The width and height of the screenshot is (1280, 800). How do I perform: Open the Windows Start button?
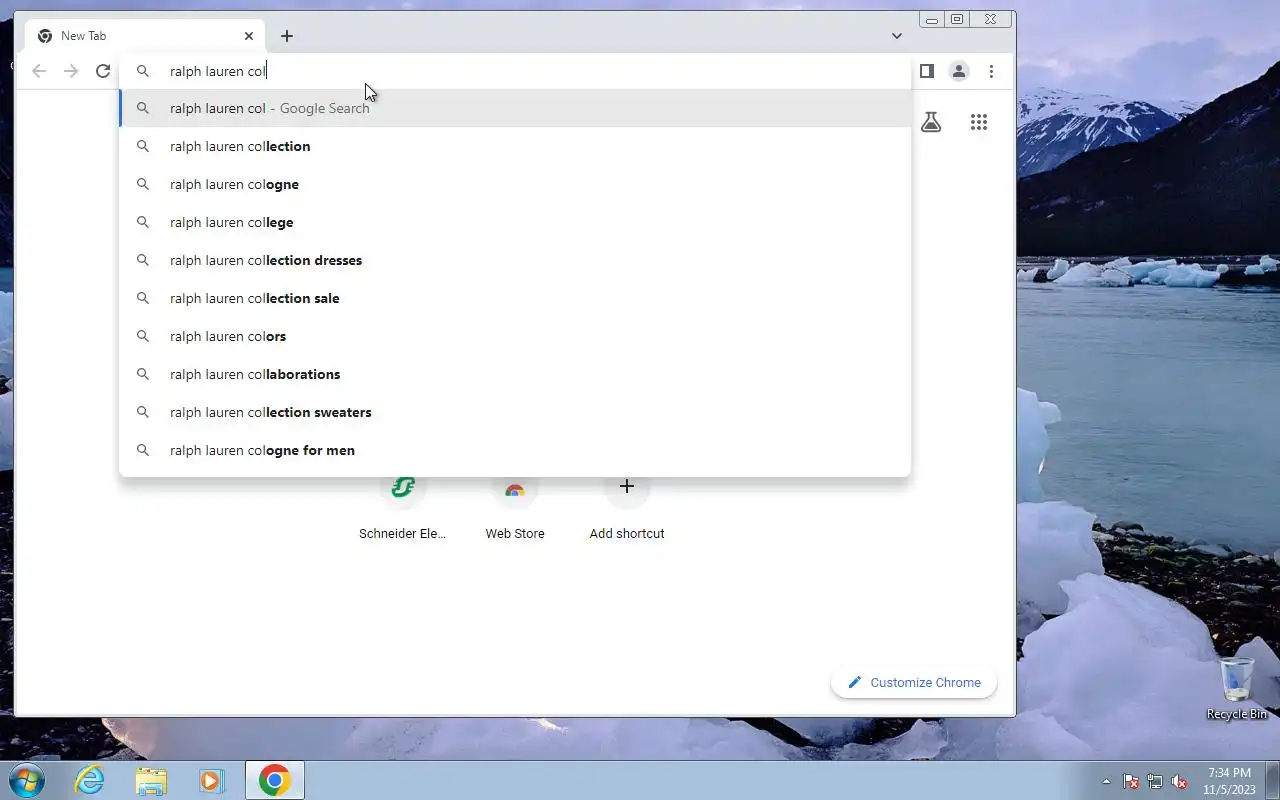point(26,780)
